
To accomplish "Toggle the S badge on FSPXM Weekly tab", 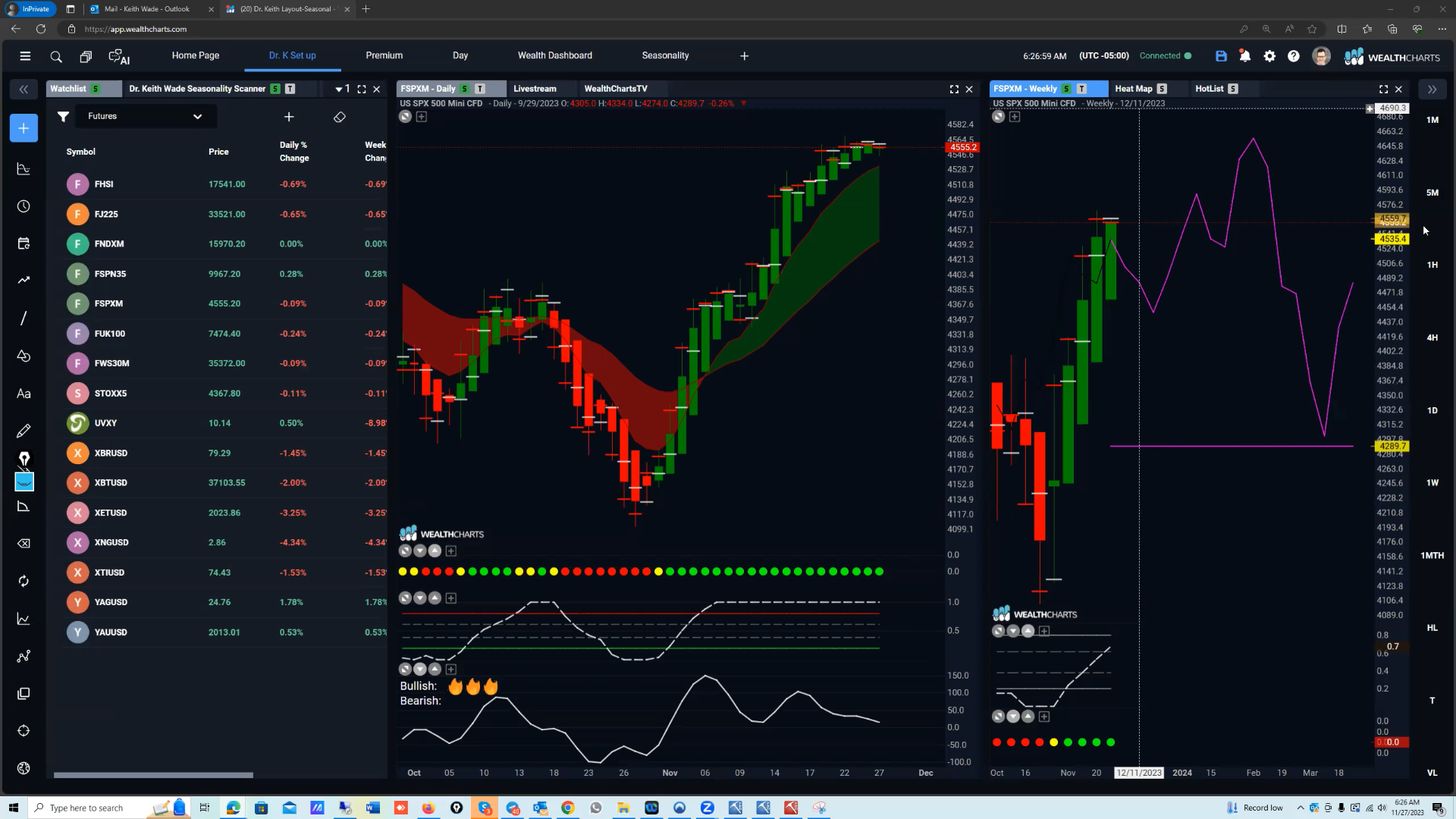I will click(x=1066, y=89).
